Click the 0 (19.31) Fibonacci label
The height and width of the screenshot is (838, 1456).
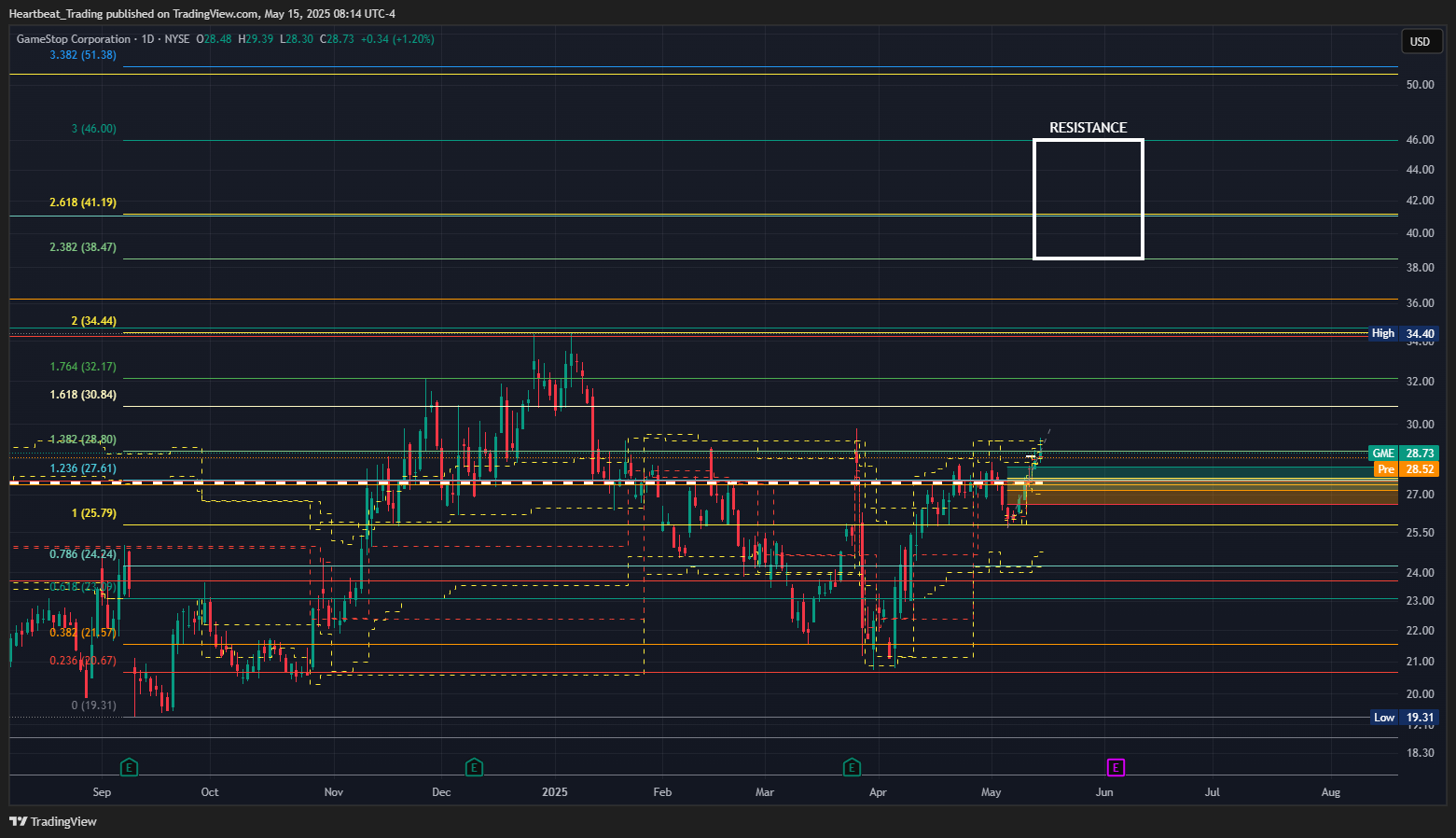click(x=94, y=705)
